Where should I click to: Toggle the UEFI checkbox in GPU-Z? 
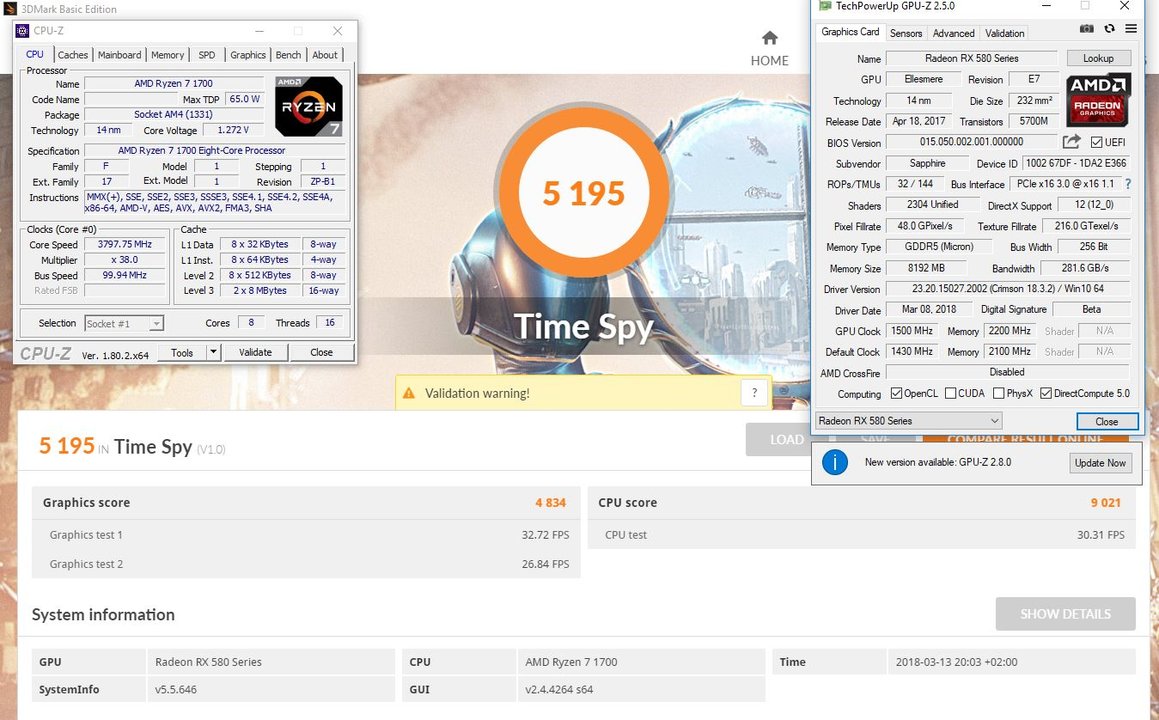(1096, 142)
